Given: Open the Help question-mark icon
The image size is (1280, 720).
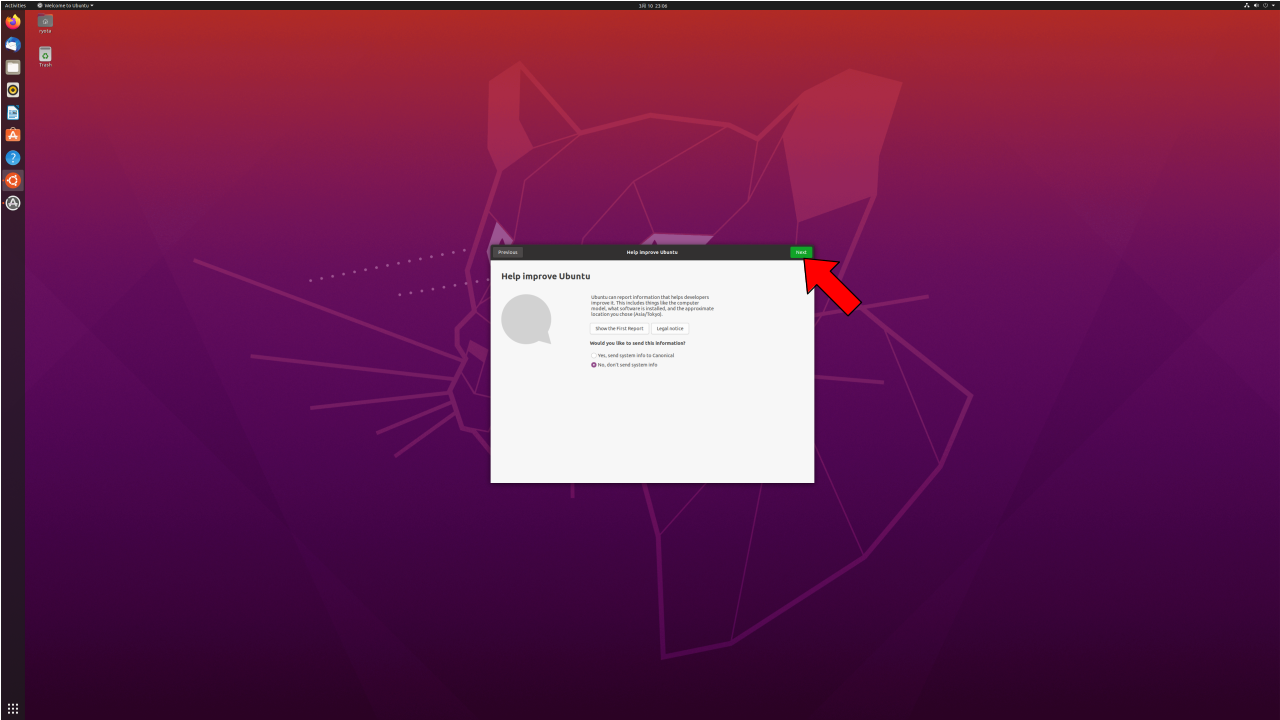Looking at the screenshot, I should tap(13, 158).
